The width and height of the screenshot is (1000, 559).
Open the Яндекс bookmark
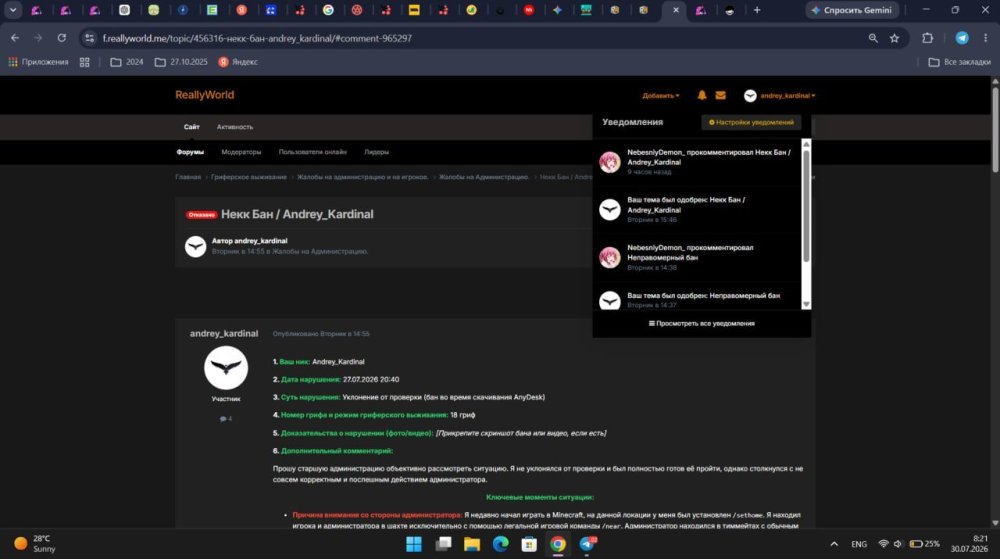pos(239,62)
